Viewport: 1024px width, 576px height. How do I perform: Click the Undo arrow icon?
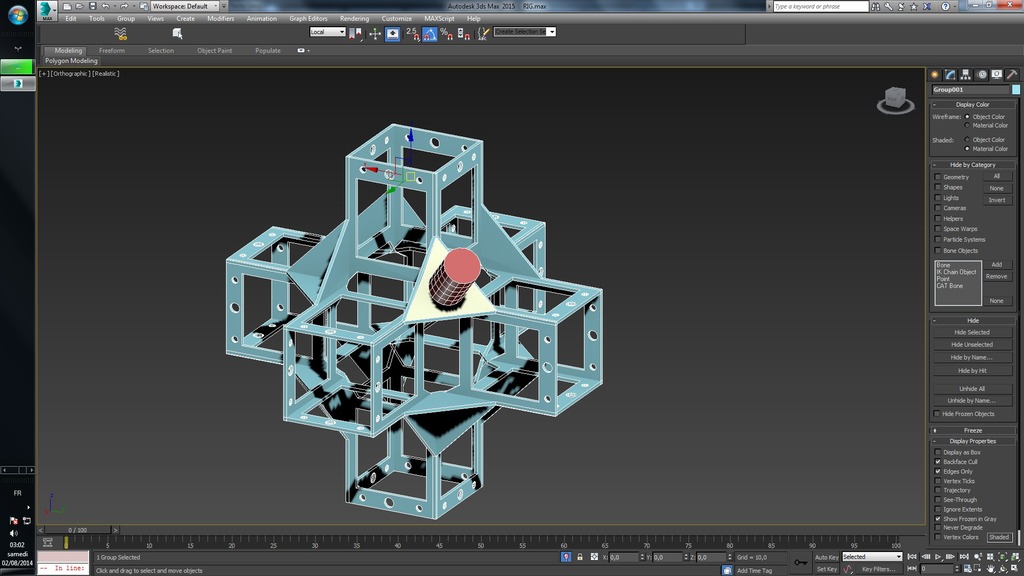point(105,6)
